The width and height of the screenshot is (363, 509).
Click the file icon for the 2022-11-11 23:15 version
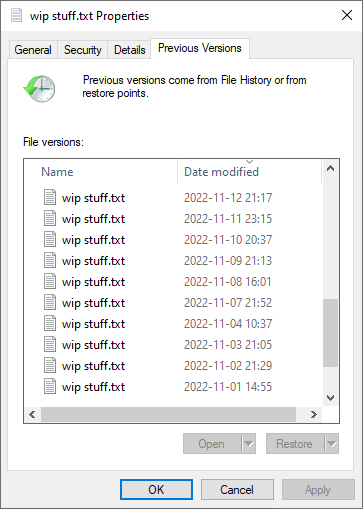50,219
